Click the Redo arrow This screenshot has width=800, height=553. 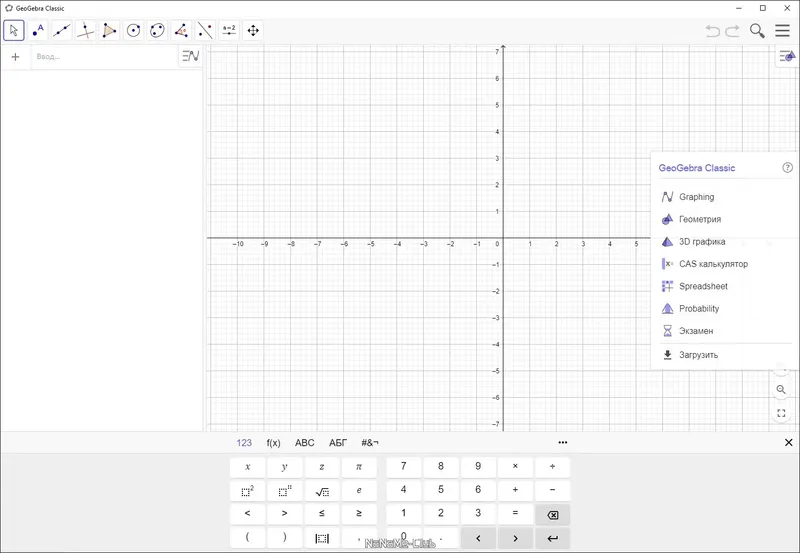click(733, 31)
